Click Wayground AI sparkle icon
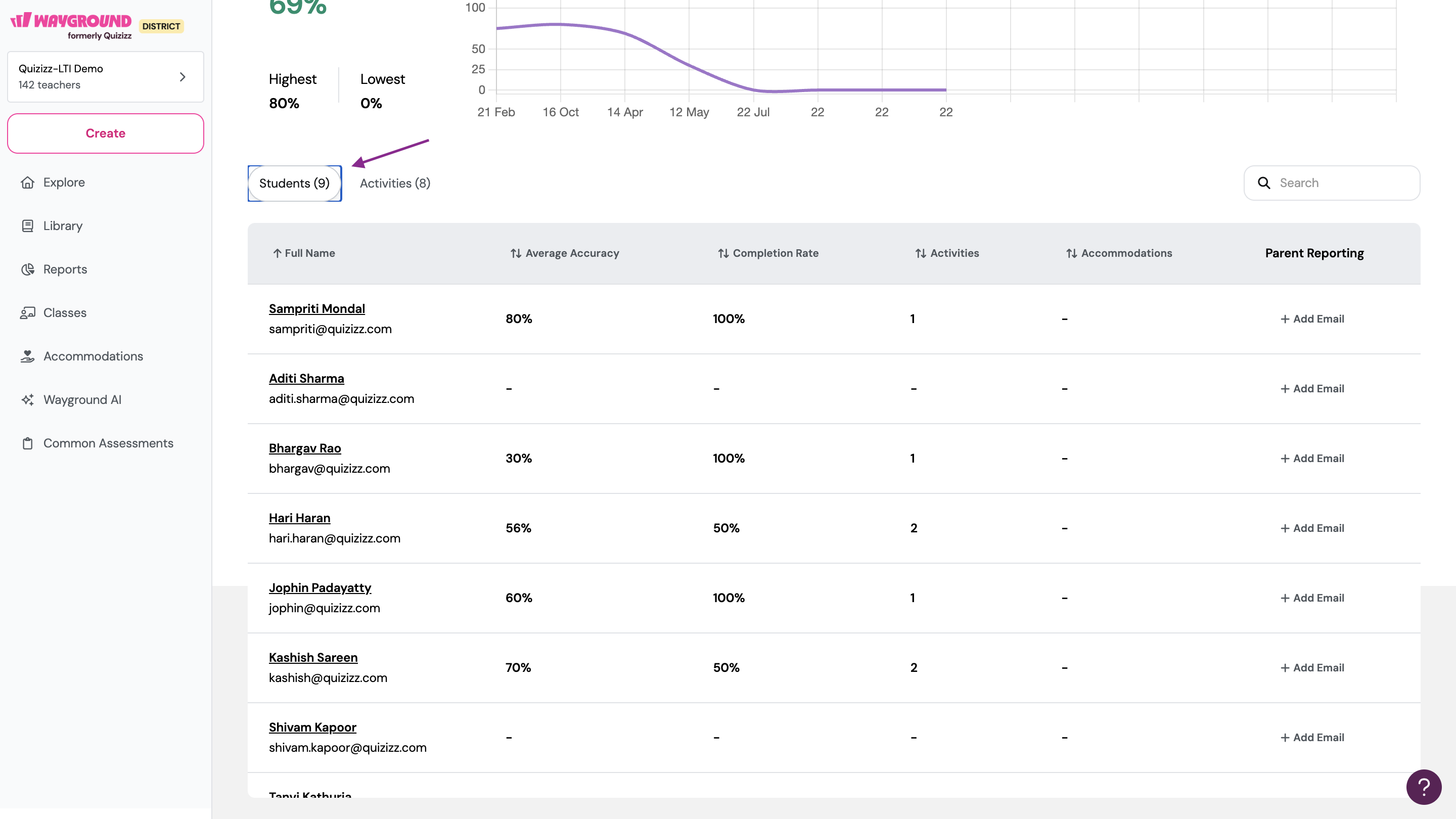1456x819 pixels. 27,400
